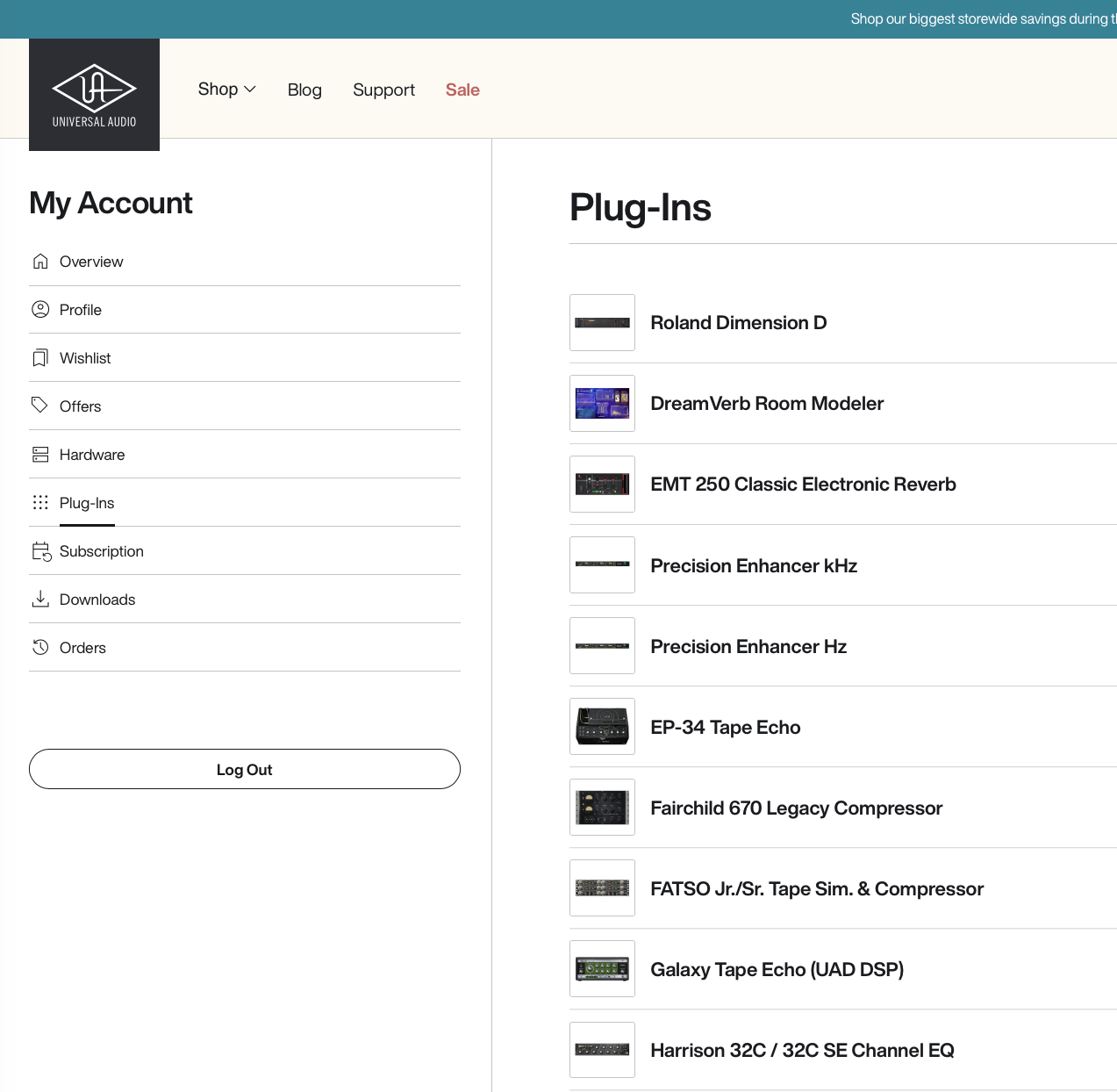The height and width of the screenshot is (1092, 1117).
Task: Click the Downloads arrow icon
Action: (40, 600)
